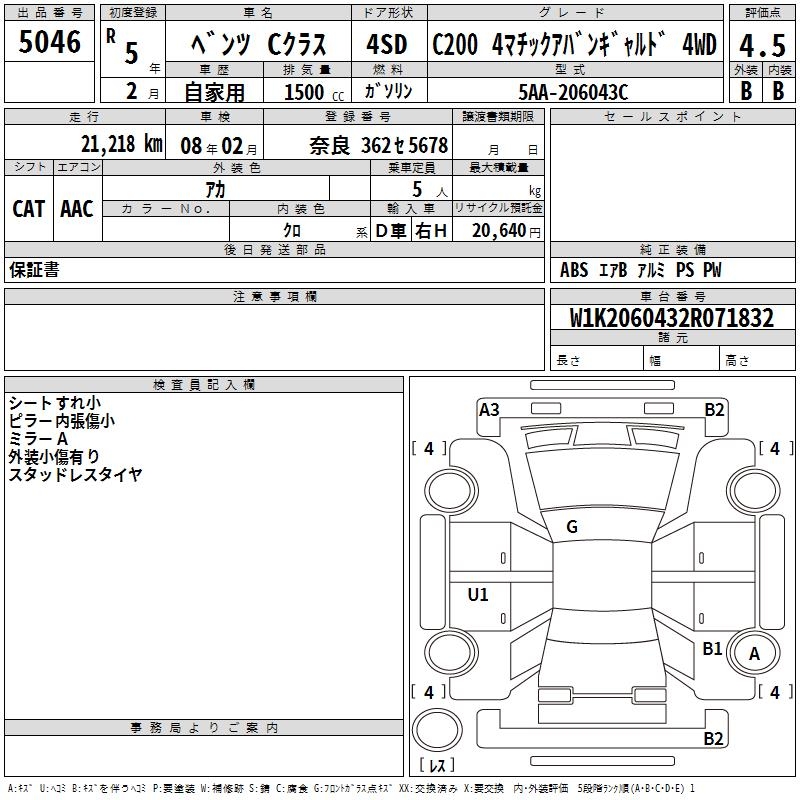Click the B2 mark at the diagram's top

click(714, 409)
